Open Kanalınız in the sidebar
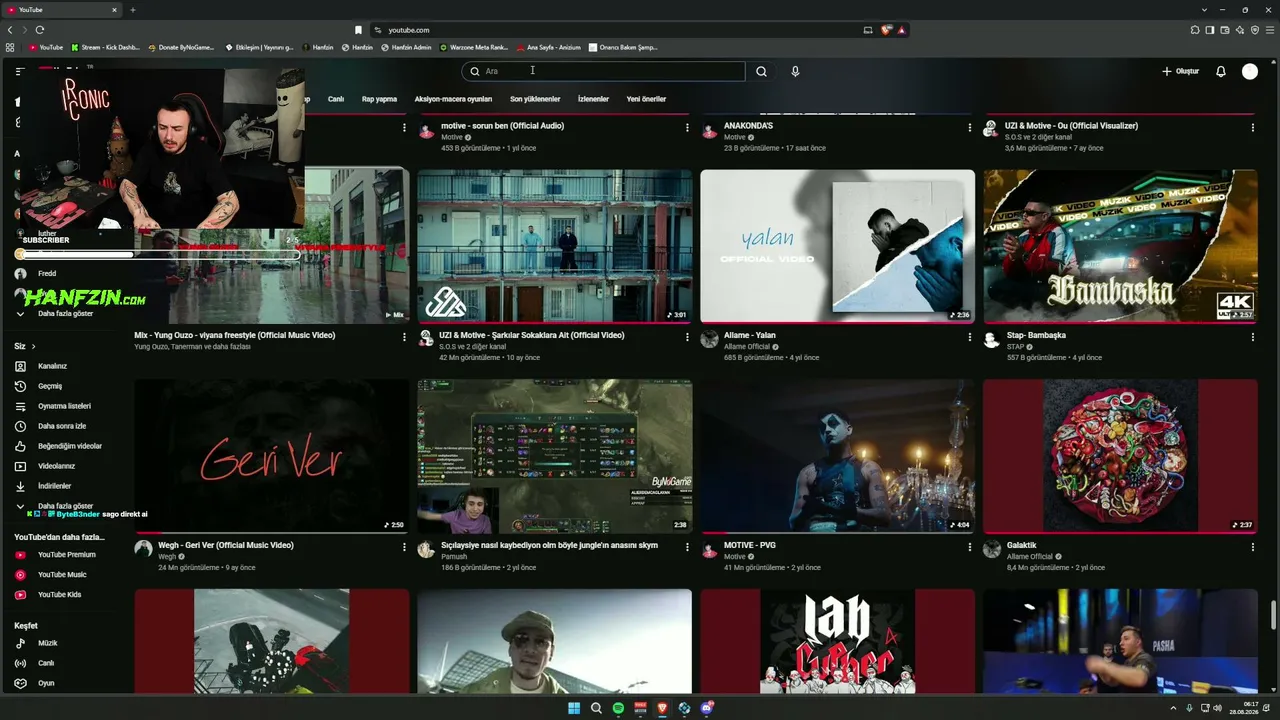The height and width of the screenshot is (720, 1280). coord(66,366)
